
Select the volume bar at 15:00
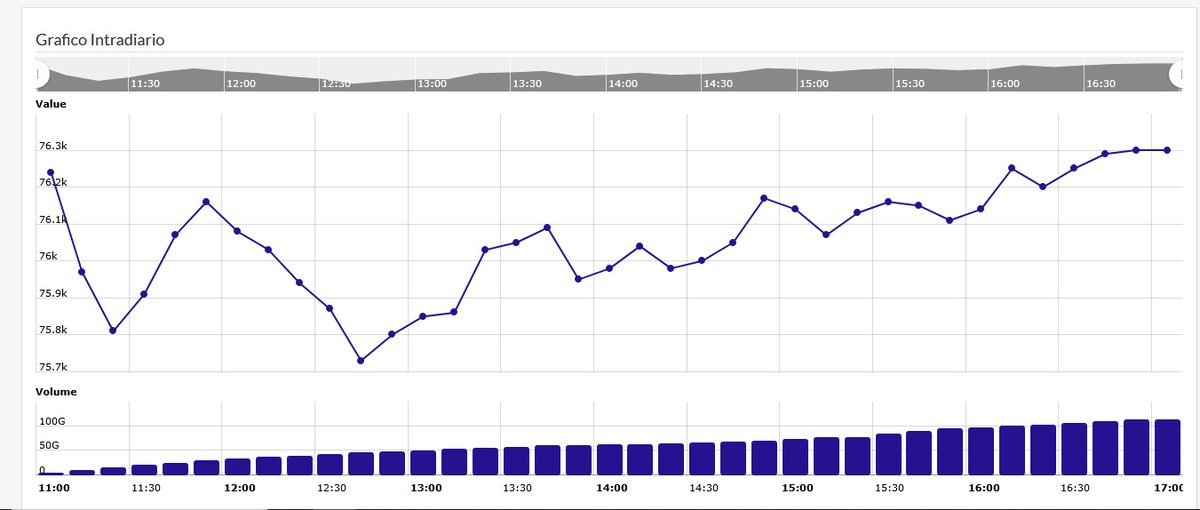tap(795, 456)
